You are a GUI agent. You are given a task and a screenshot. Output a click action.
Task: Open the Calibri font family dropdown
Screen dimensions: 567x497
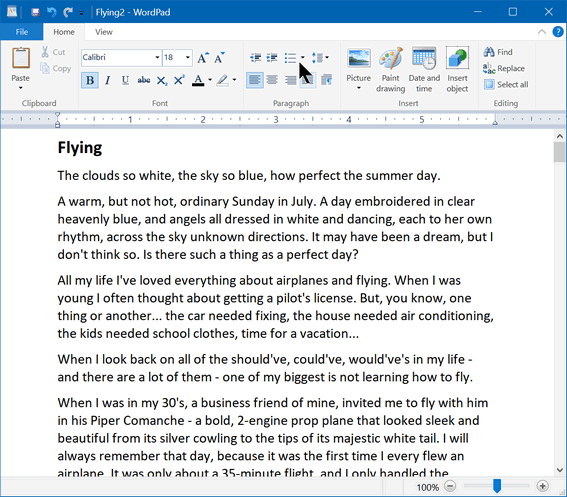point(157,58)
